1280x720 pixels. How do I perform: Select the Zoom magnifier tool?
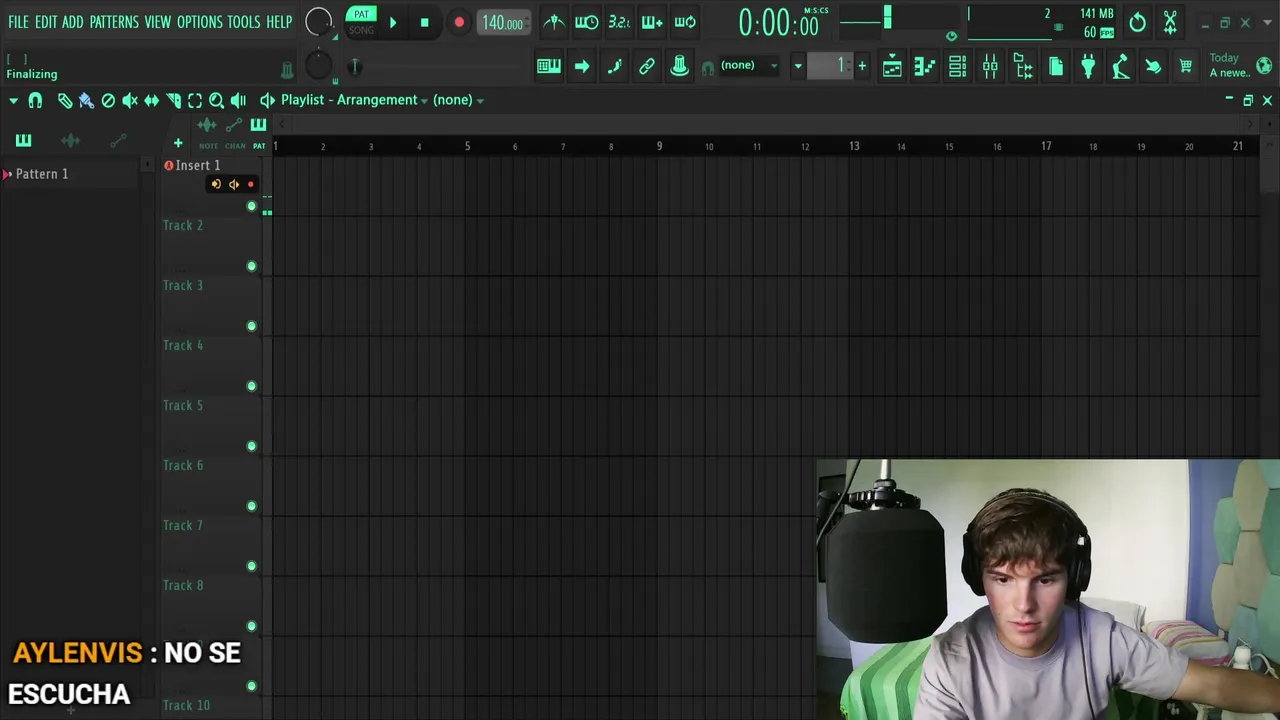(216, 100)
